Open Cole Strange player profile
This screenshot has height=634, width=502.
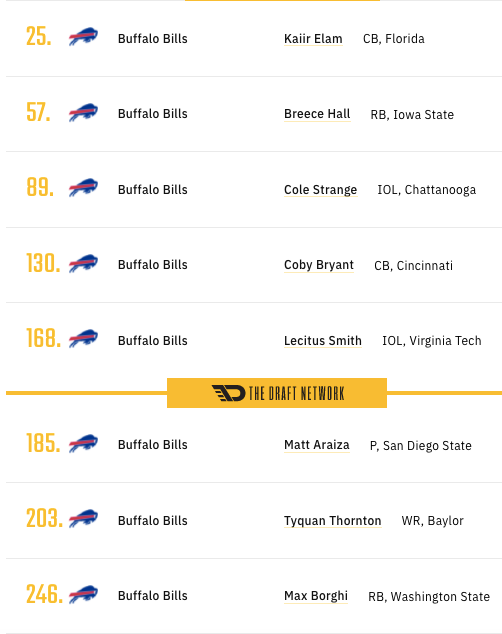click(x=321, y=190)
